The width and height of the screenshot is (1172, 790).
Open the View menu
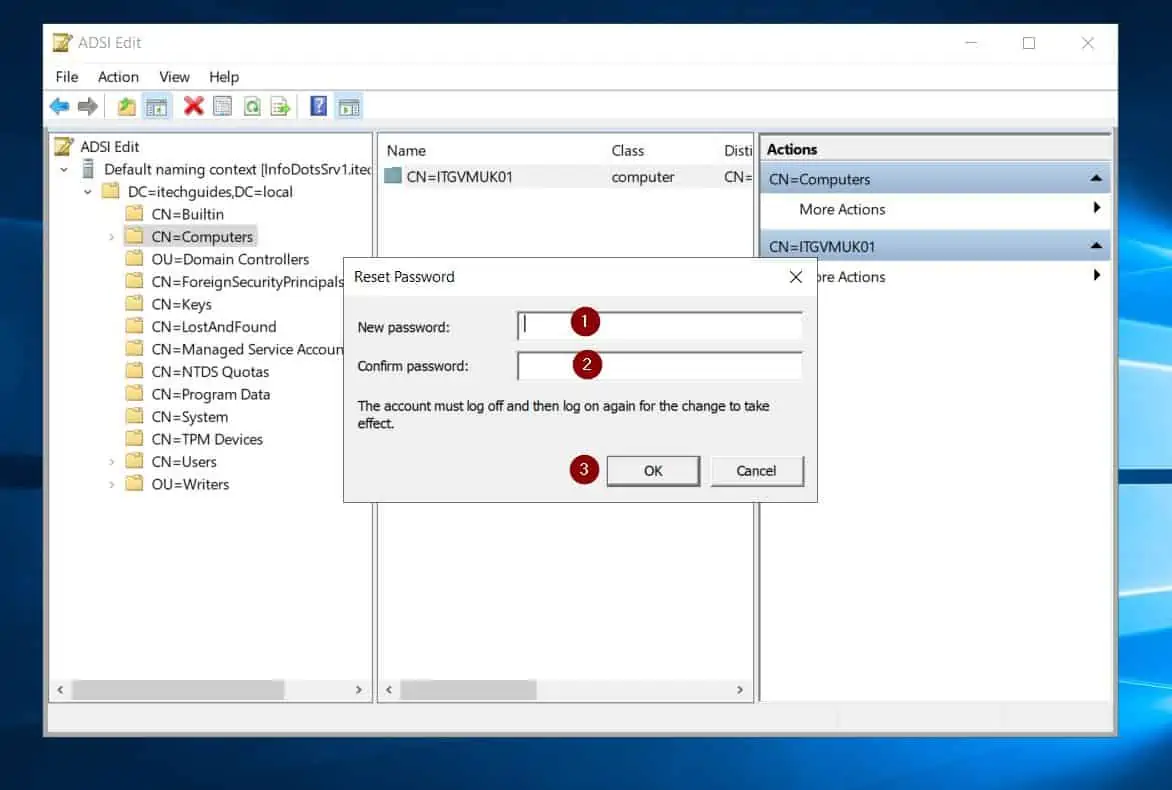click(x=174, y=77)
